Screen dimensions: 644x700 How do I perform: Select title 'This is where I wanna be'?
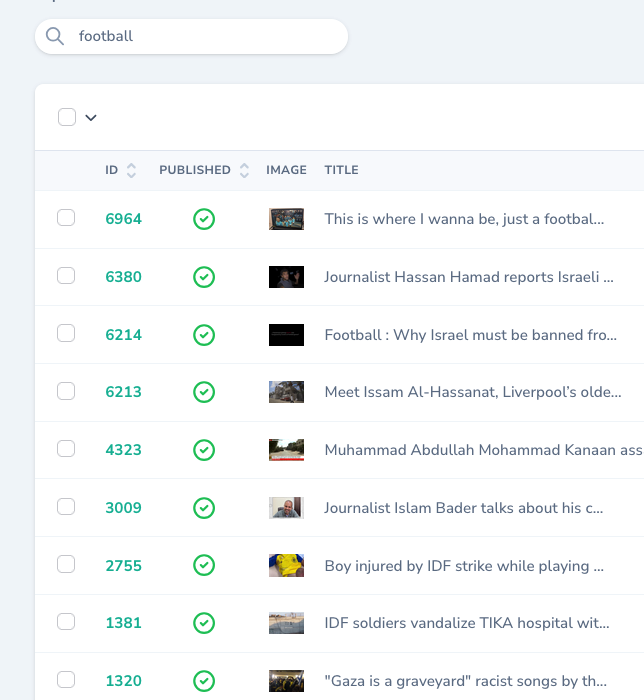pos(464,219)
